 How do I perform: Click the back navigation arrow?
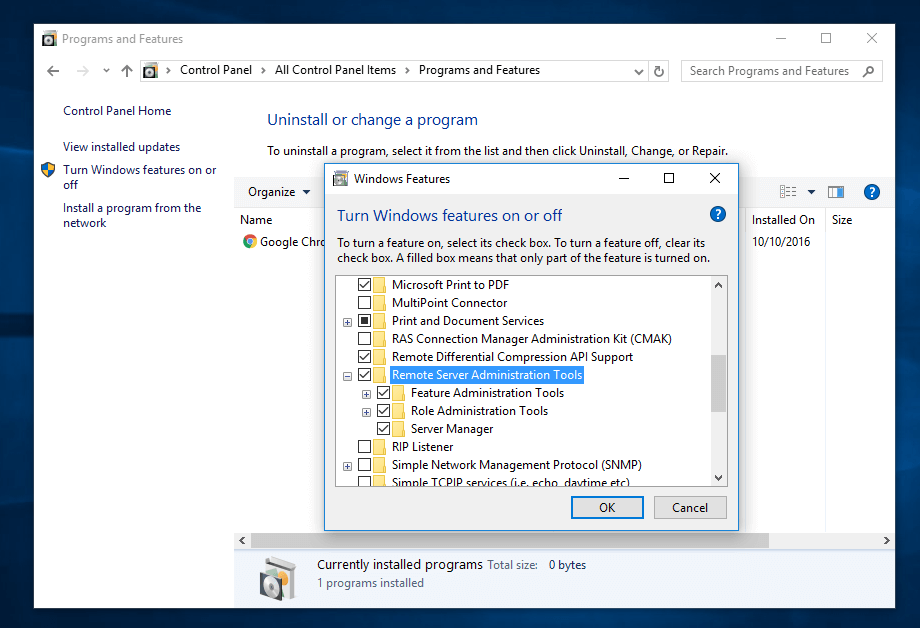53,71
